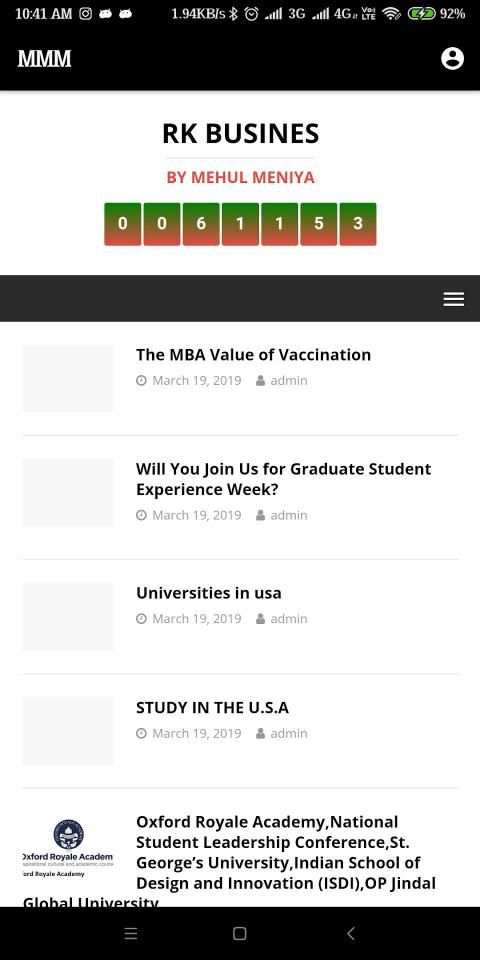Expand the hamburger navigation menu
The width and height of the screenshot is (480, 960).
[453, 299]
